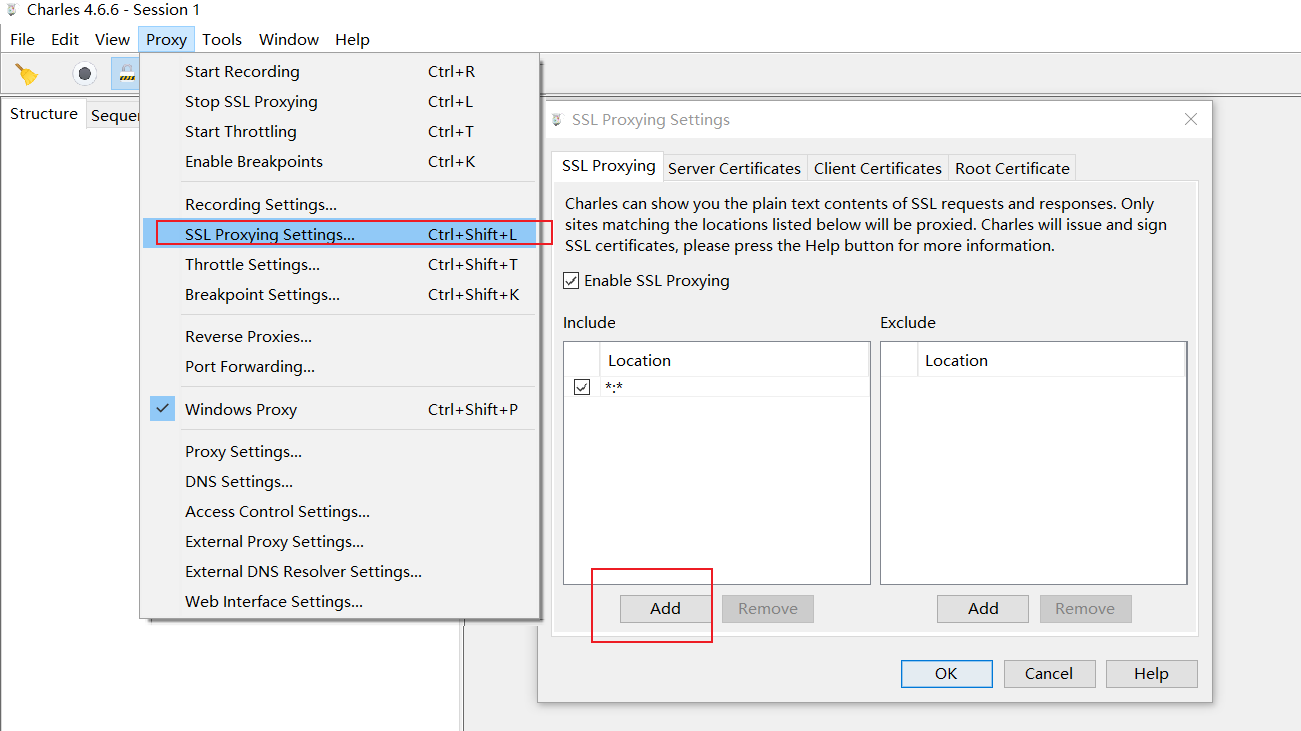Open the Tools menu
This screenshot has width=1301, height=731.
tap(222, 40)
